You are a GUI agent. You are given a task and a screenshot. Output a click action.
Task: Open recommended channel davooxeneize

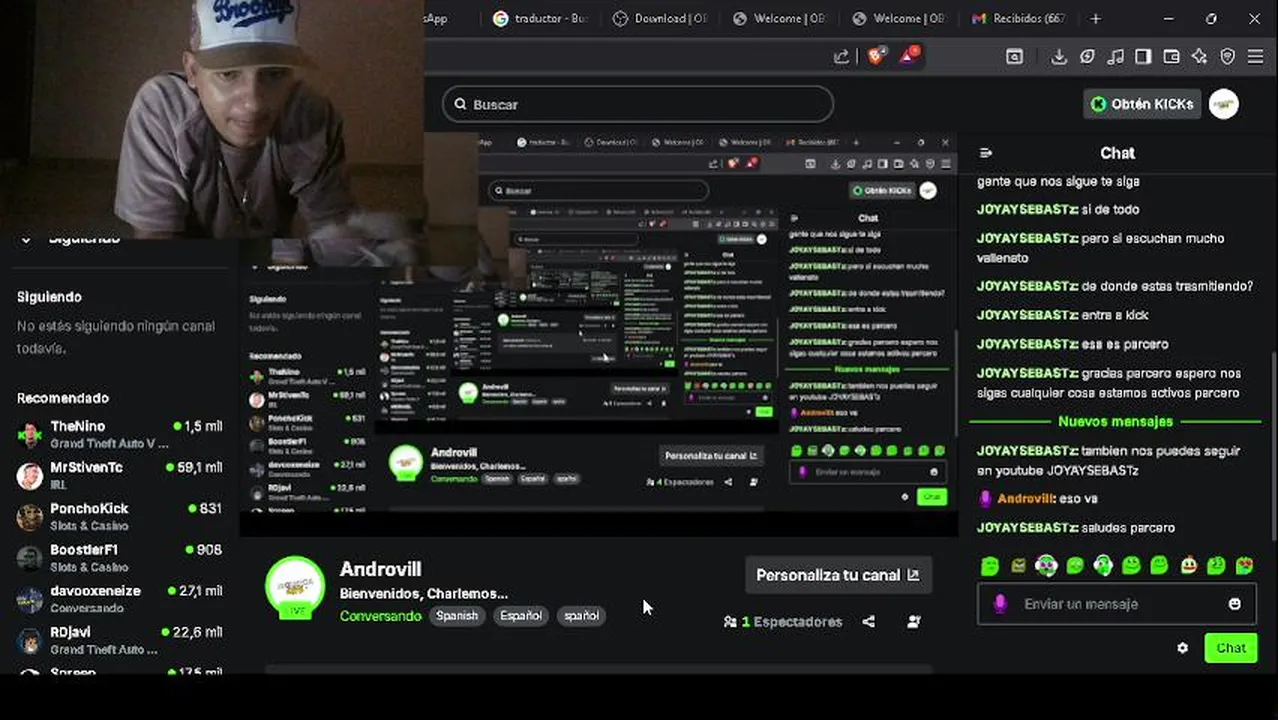120,598
